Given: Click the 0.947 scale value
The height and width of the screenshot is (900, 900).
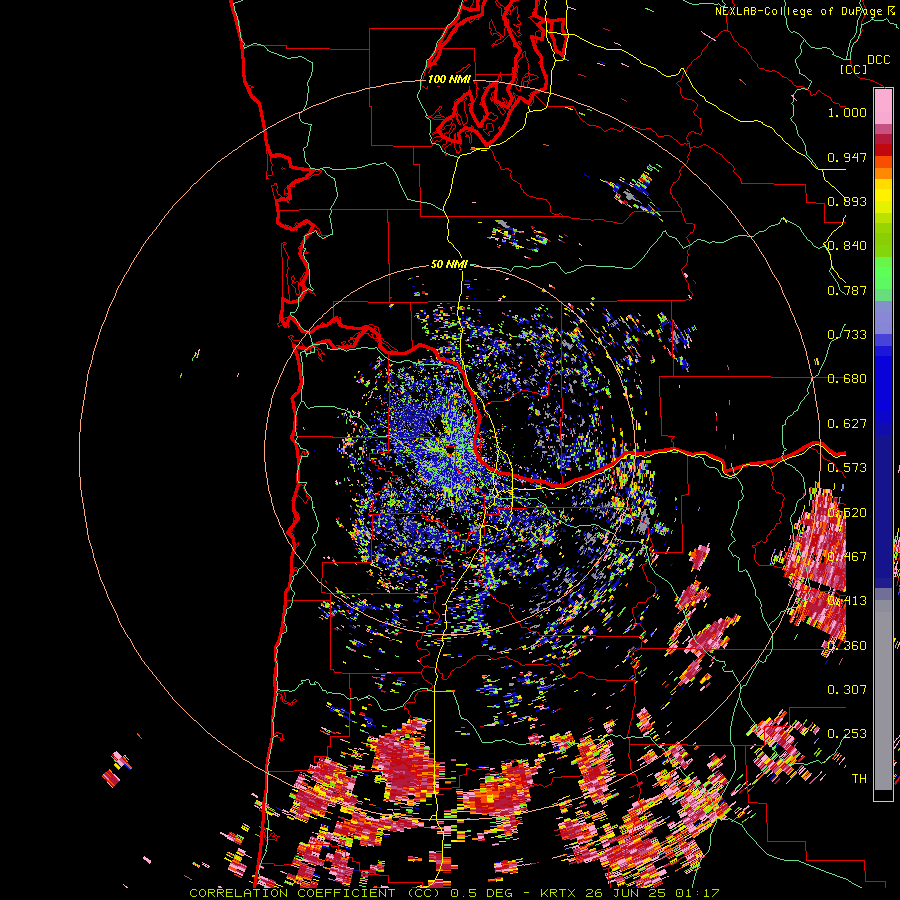Looking at the screenshot, I should (x=847, y=157).
